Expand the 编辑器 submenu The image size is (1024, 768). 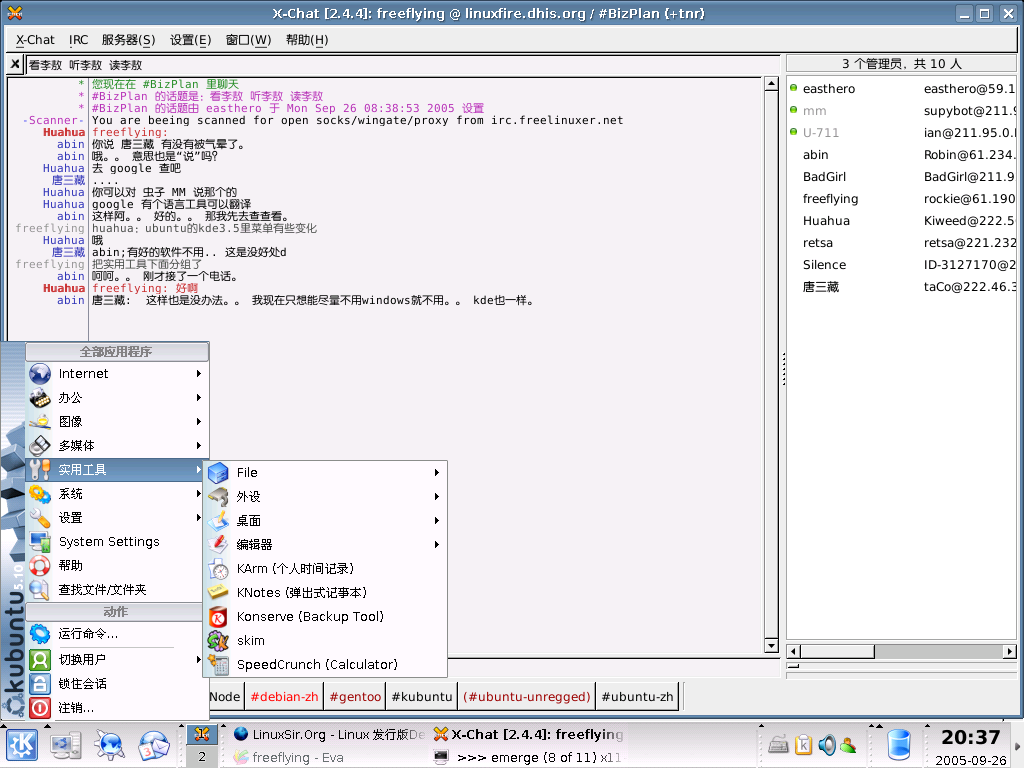pos(325,545)
